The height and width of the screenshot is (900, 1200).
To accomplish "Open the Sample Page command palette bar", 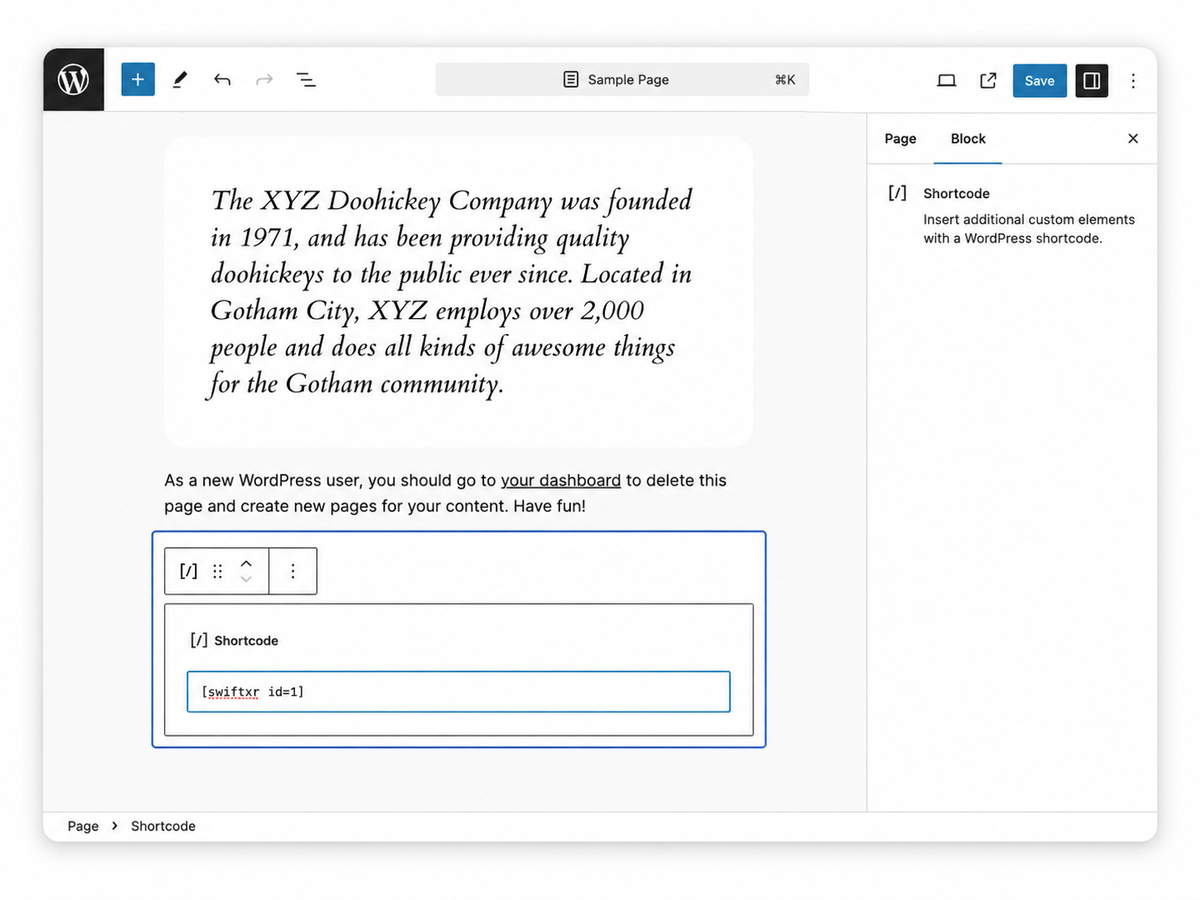I will coord(622,80).
